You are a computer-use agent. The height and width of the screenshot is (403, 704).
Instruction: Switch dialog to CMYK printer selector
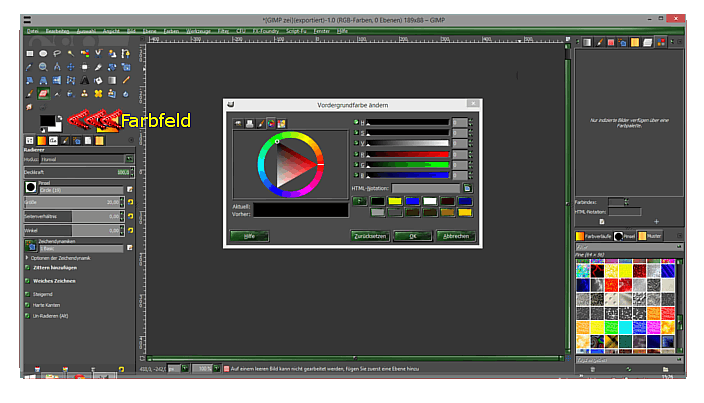(249, 123)
